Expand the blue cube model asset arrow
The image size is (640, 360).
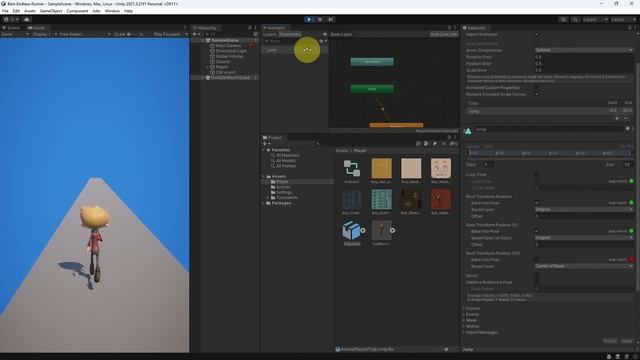point(363,231)
